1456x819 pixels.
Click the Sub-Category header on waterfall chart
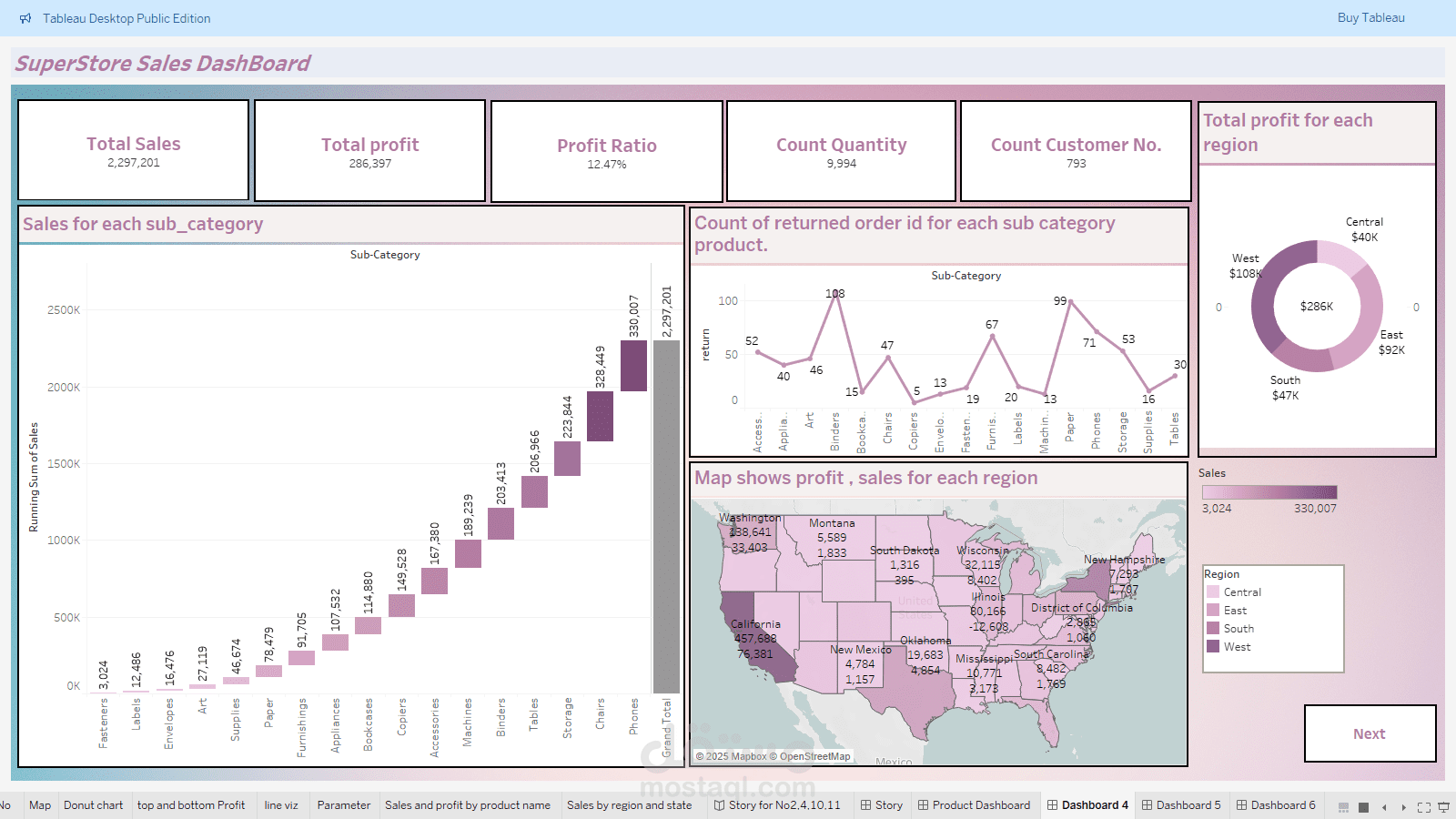pyautogui.click(x=385, y=255)
